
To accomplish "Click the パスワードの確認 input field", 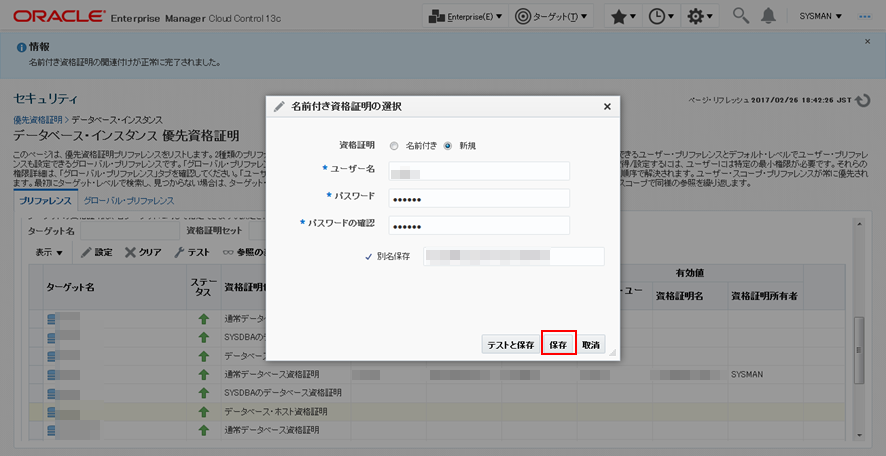I will 479,225.
